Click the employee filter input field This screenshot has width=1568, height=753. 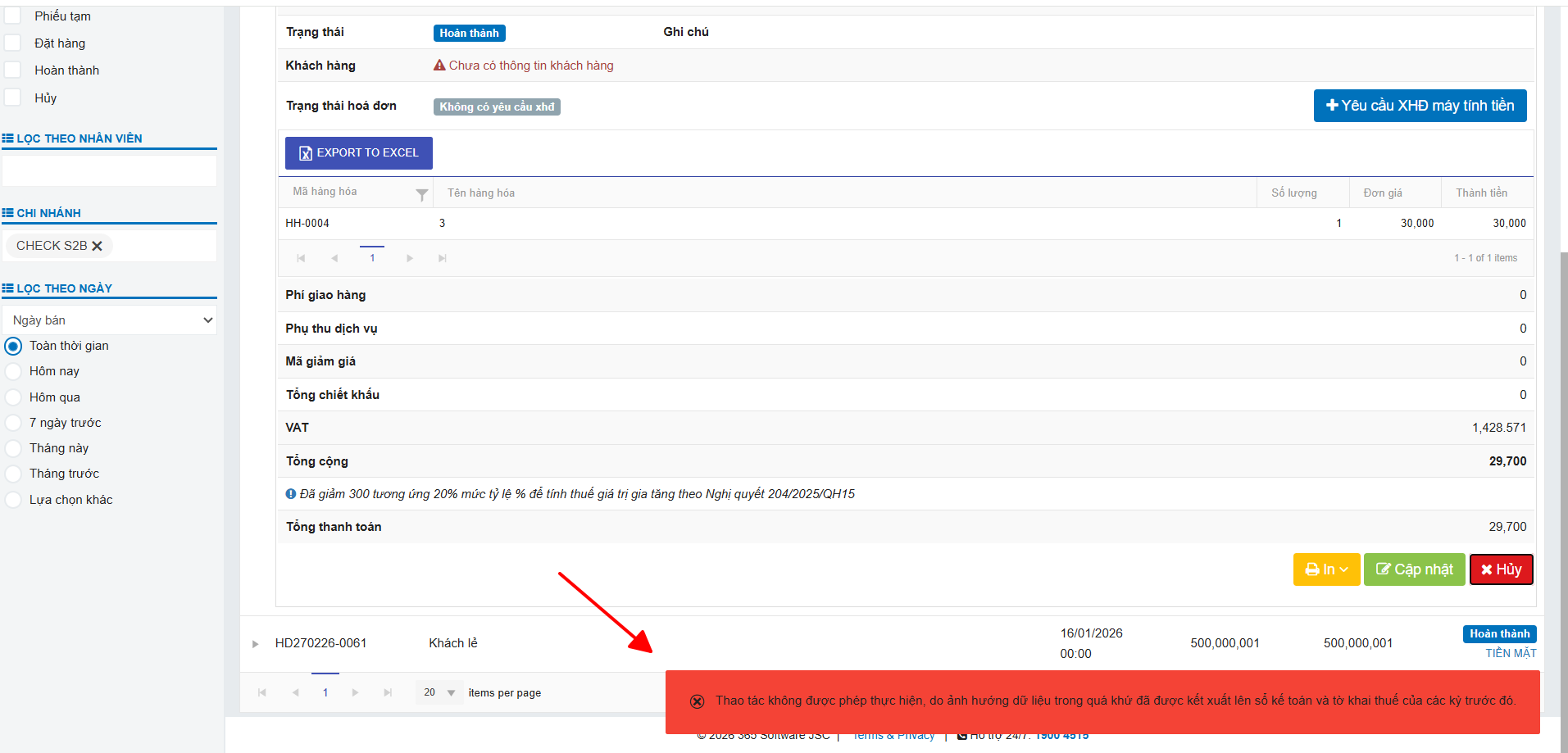click(x=110, y=170)
